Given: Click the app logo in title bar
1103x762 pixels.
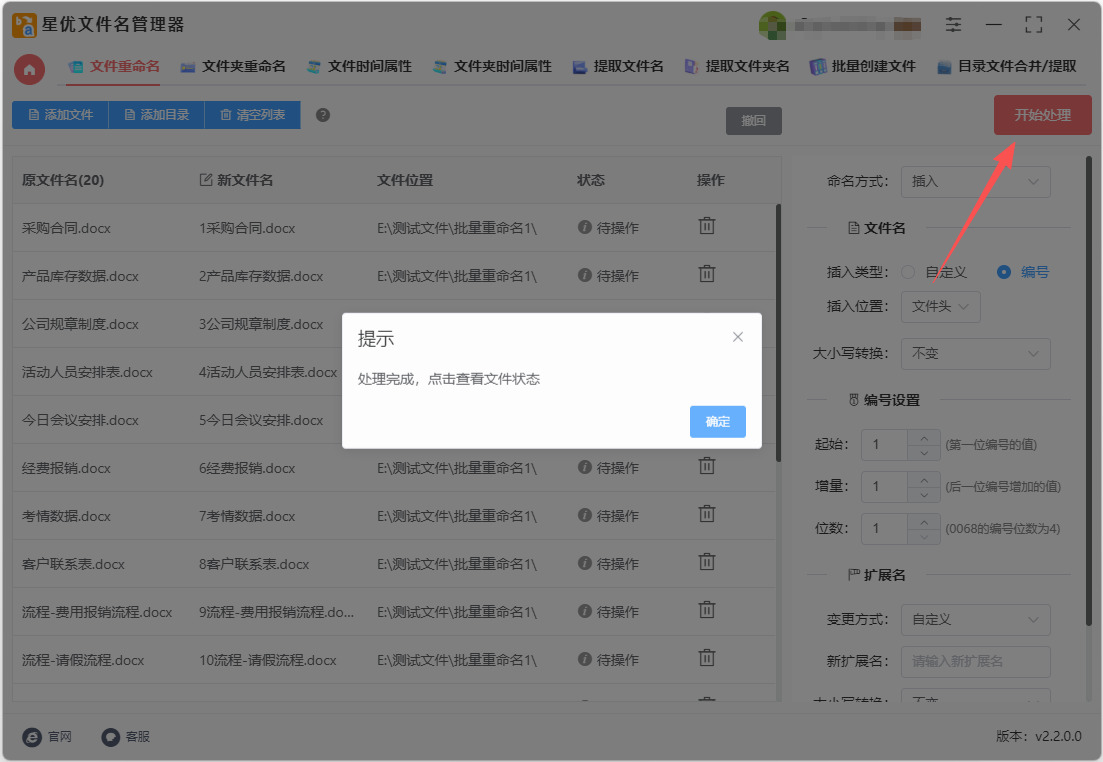Looking at the screenshot, I should [24, 25].
